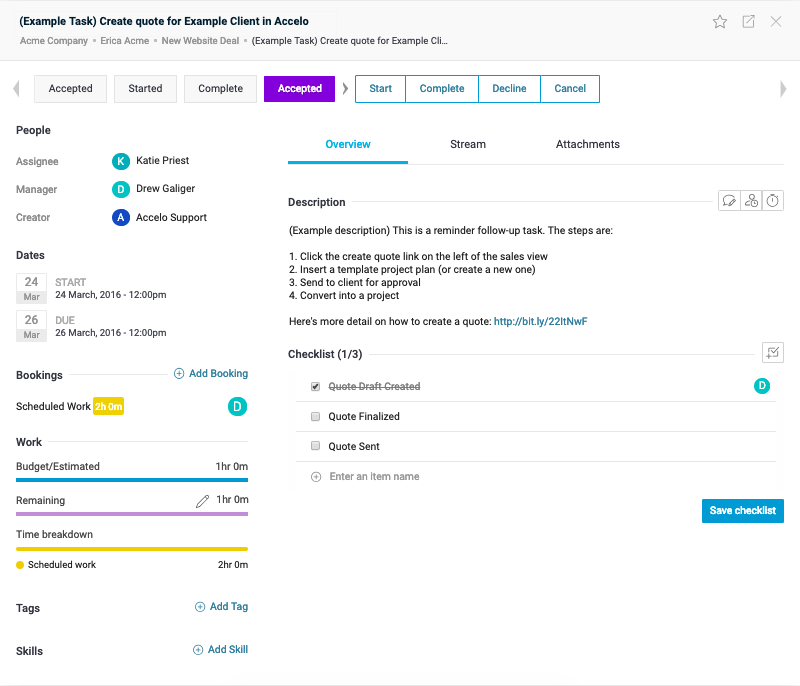Open the bit.ly quote help link

click(x=540, y=321)
